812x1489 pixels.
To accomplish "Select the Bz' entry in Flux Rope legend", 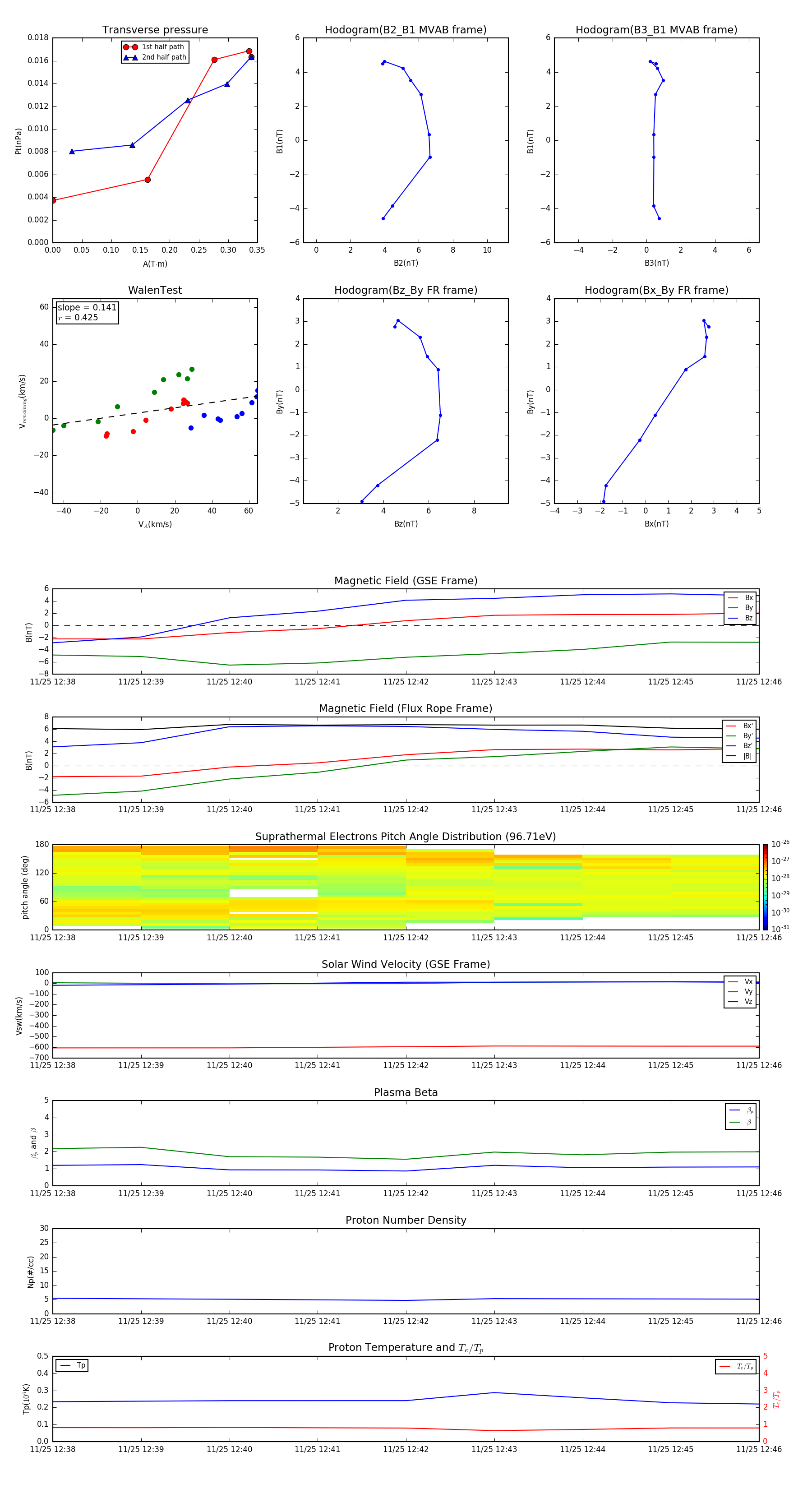I will pyautogui.click(x=739, y=746).
